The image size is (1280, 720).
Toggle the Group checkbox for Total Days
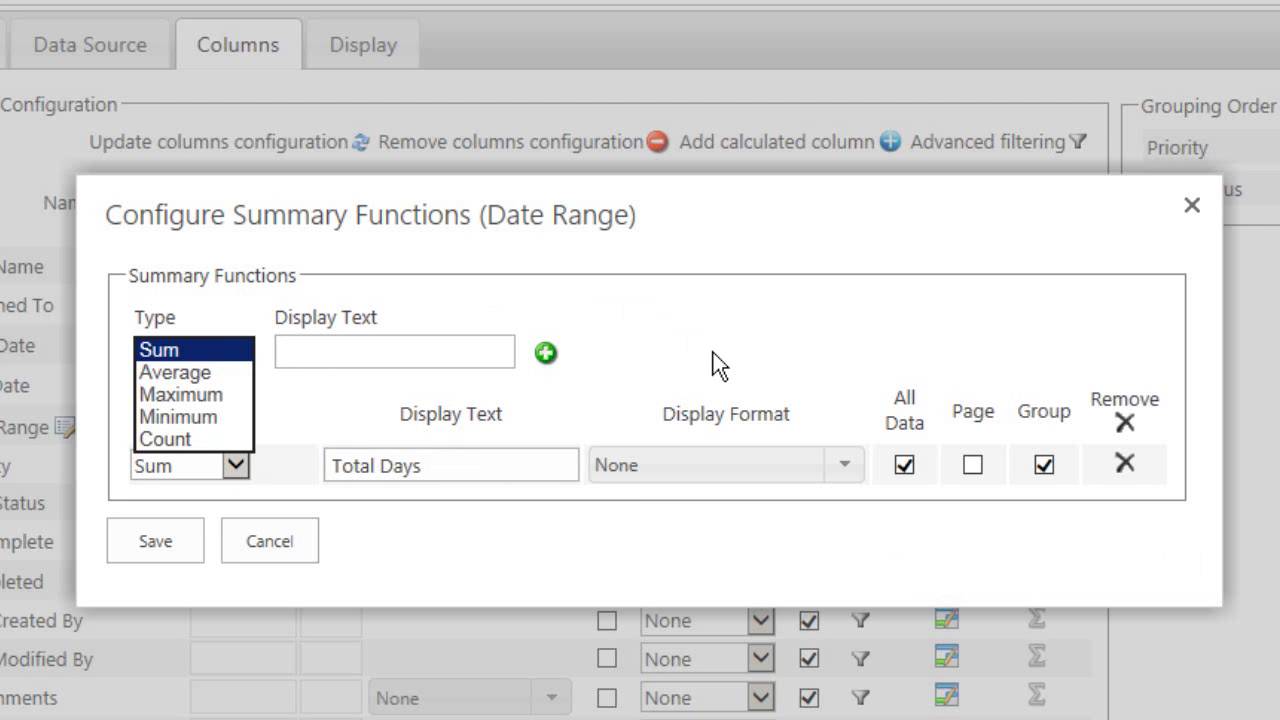coord(1044,465)
